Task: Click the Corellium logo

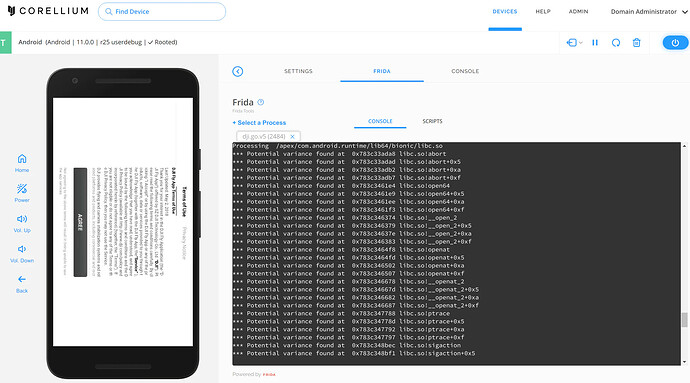Action: [x=48, y=11]
